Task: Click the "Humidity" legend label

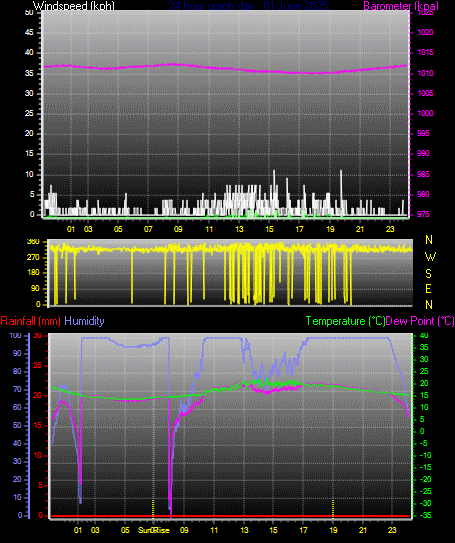Action: coord(84,321)
